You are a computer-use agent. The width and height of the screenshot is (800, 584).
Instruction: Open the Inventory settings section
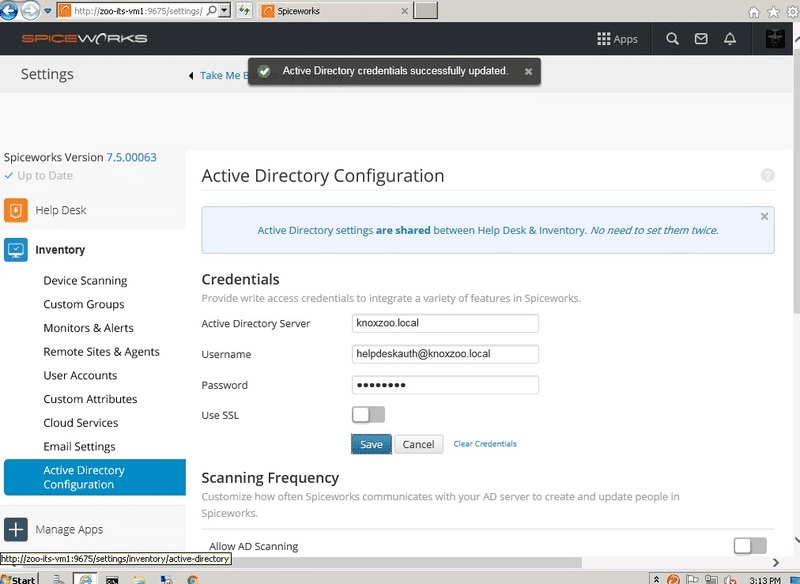60,250
